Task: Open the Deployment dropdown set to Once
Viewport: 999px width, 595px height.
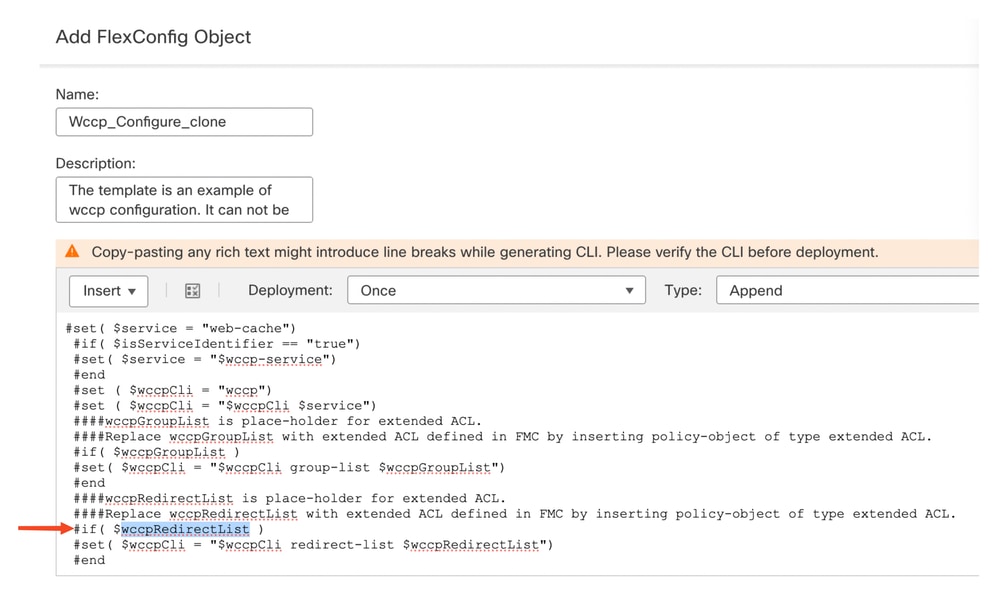Action: click(496, 290)
